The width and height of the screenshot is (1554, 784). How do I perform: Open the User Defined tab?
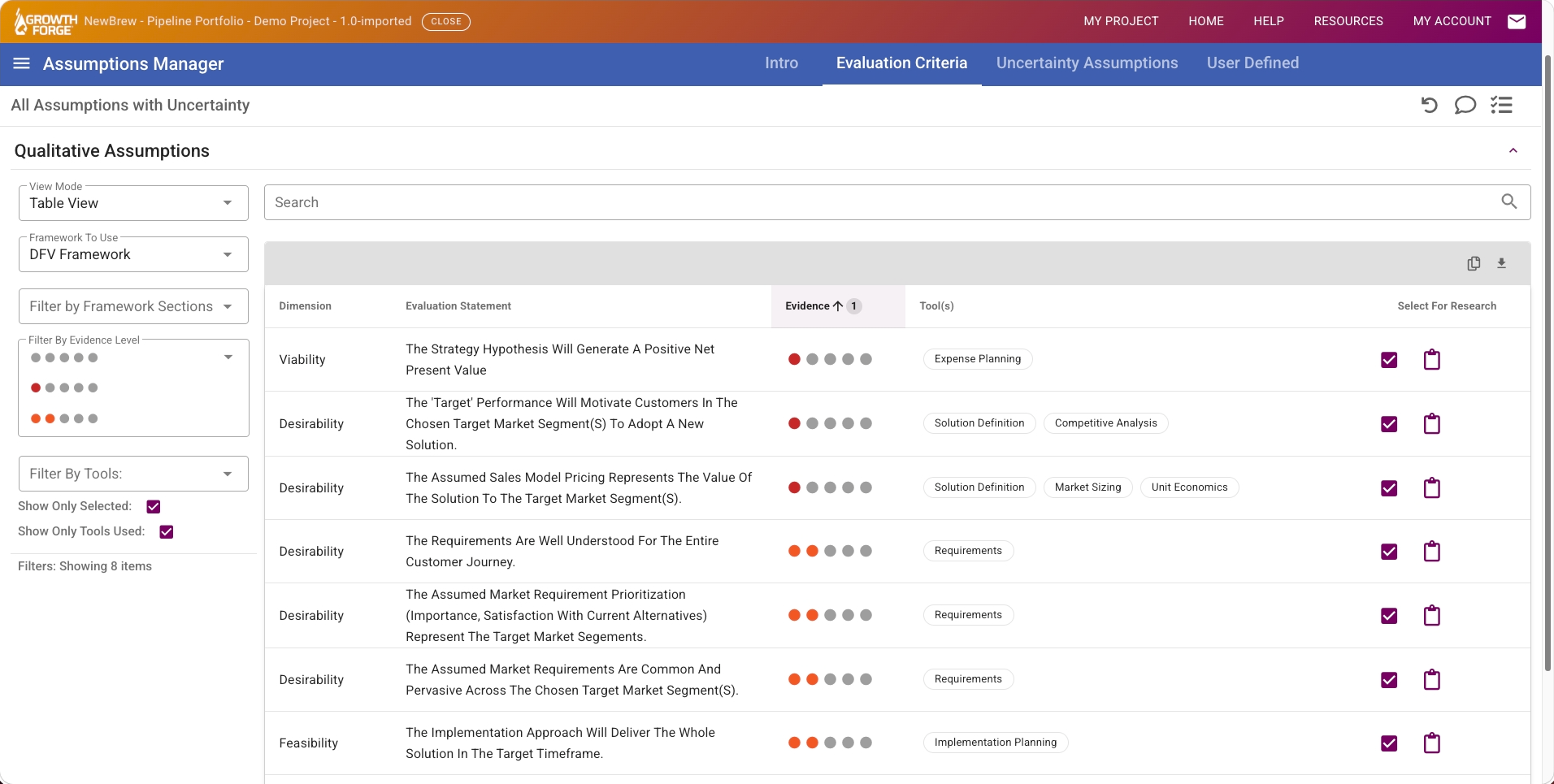(1252, 63)
